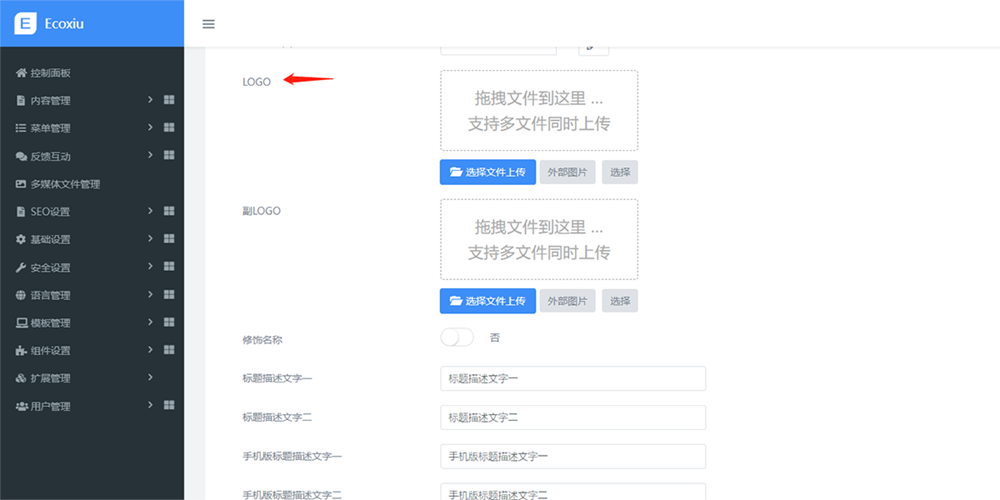This screenshot has height=500, width=1000.
Task: Click 外部图片 button under 副LOGO
Action: point(568,301)
